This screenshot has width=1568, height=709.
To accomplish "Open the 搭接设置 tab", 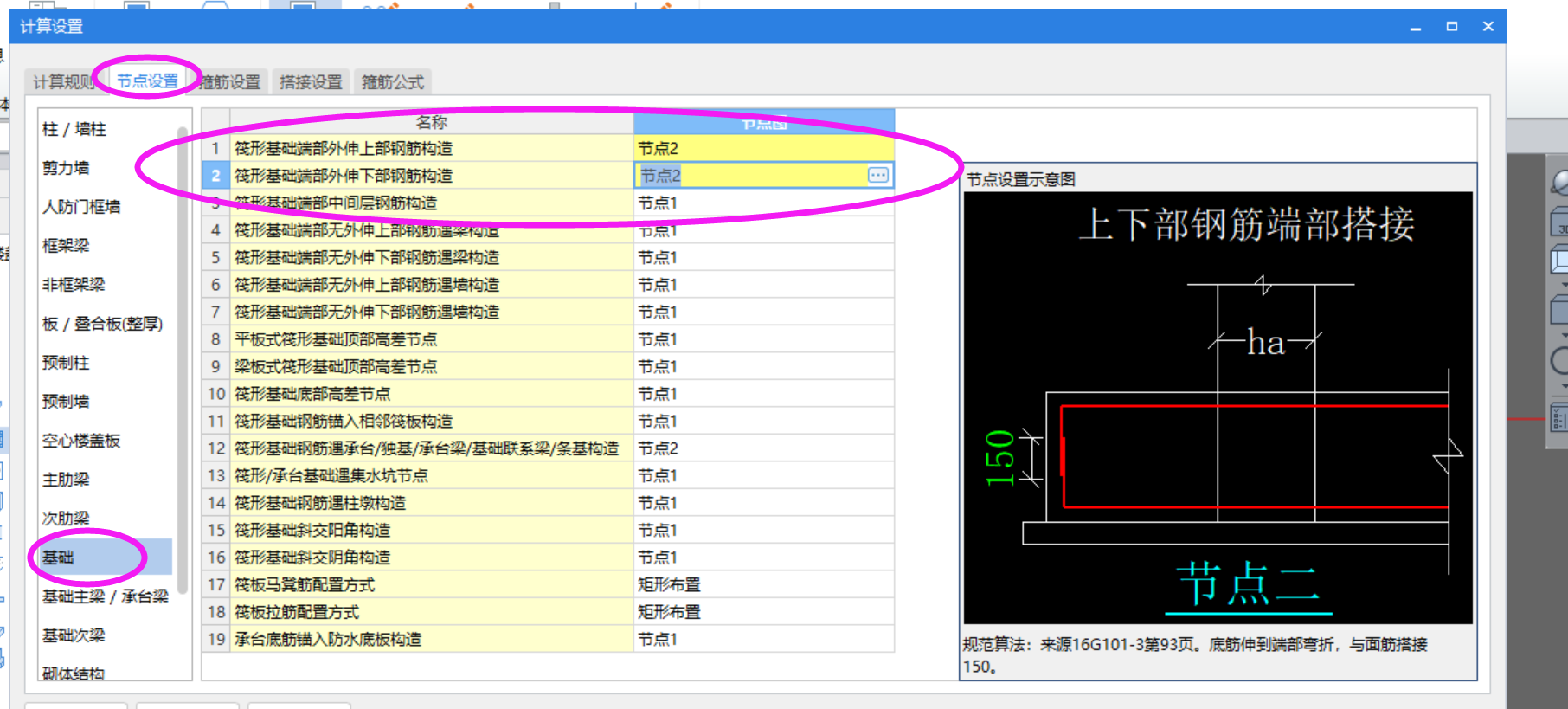I will (x=311, y=82).
